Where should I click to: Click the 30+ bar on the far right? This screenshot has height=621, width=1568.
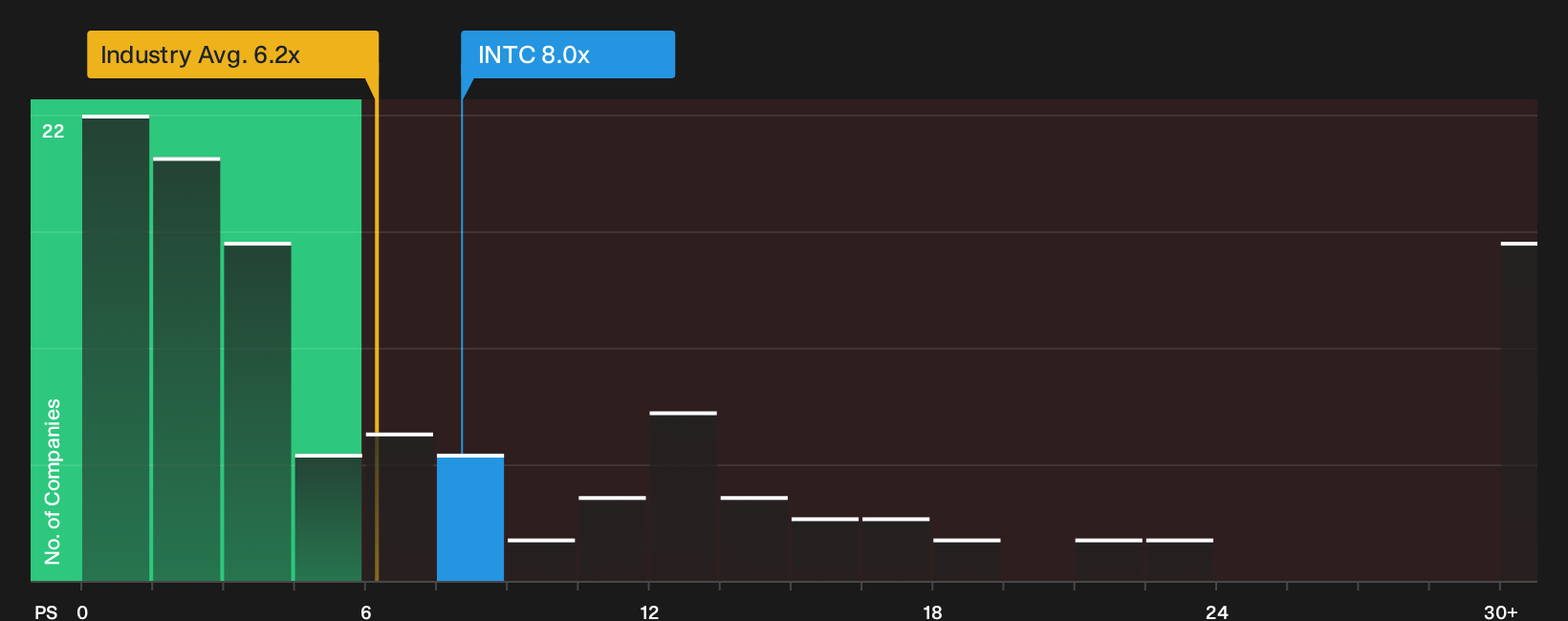[x=1519, y=412]
